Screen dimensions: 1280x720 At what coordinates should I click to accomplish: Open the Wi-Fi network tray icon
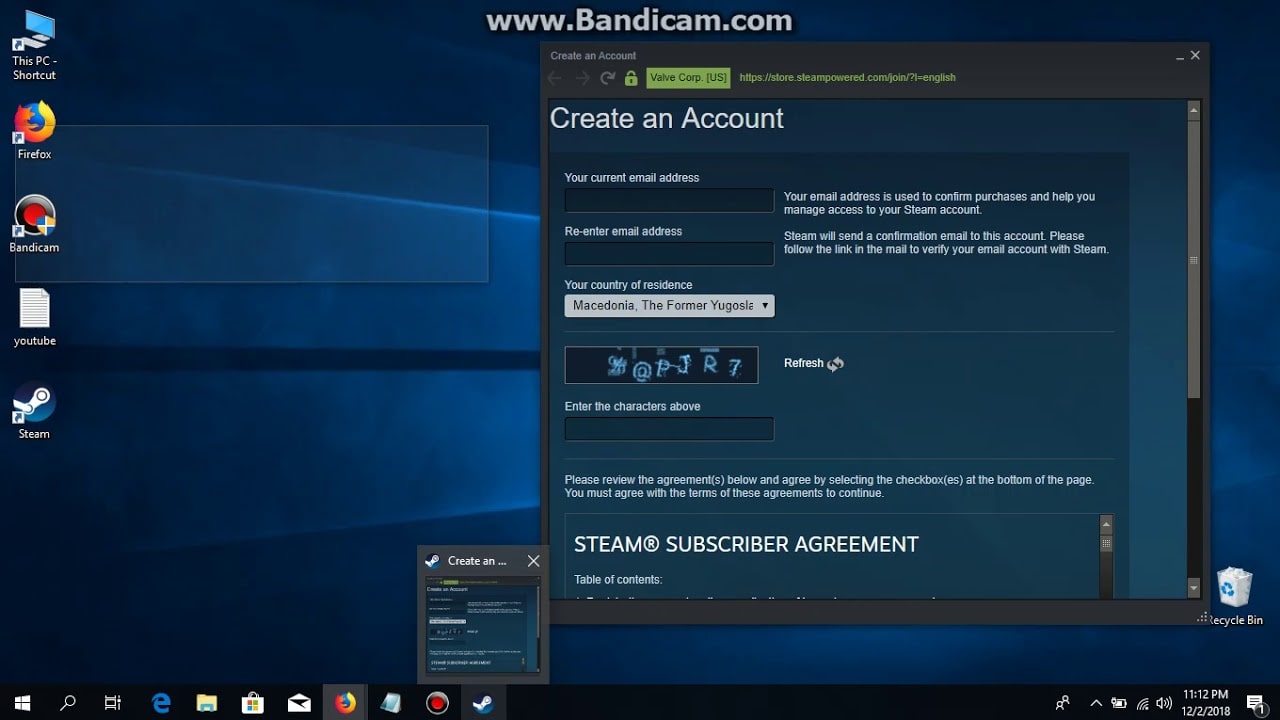(1142, 703)
